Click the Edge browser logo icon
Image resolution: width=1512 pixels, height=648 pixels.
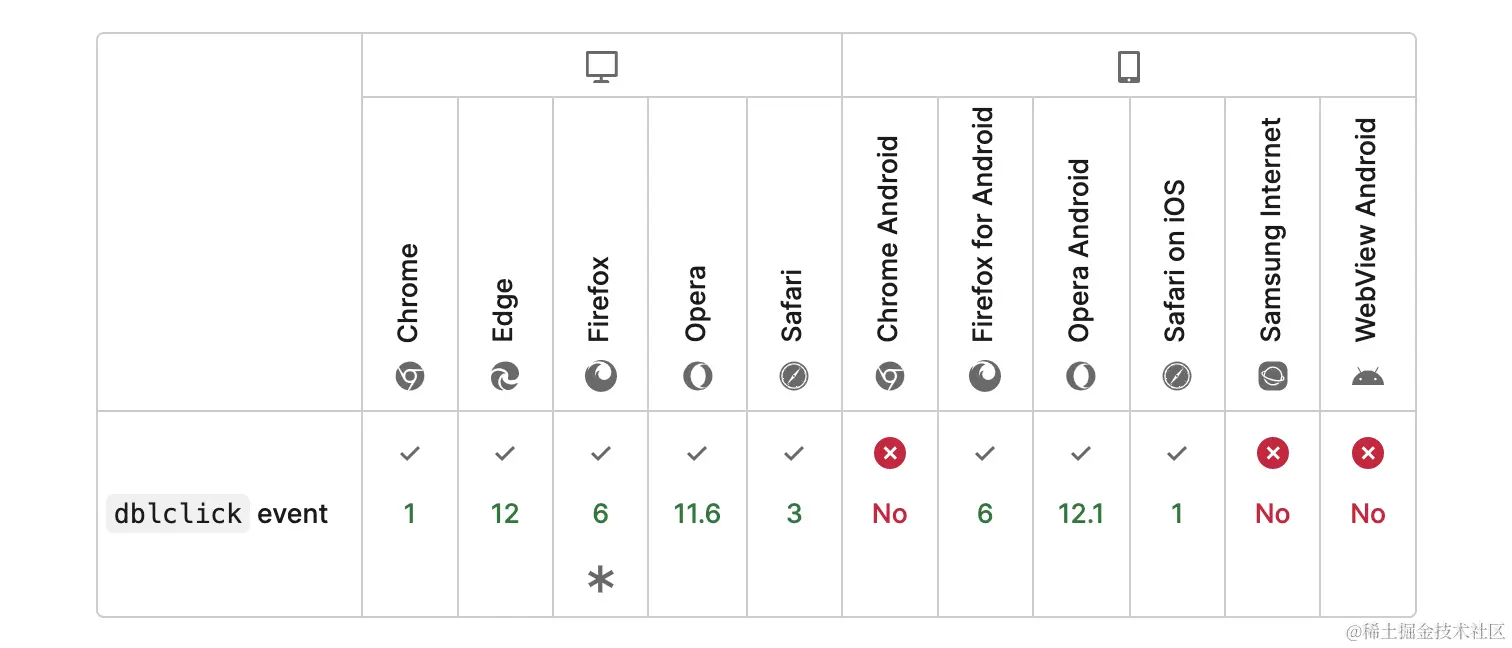pyautogui.click(x=505, y=377)
